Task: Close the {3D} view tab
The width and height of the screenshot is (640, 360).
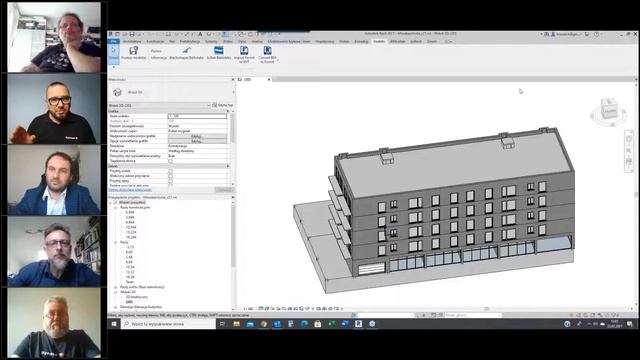Action: tap(269, 80)
